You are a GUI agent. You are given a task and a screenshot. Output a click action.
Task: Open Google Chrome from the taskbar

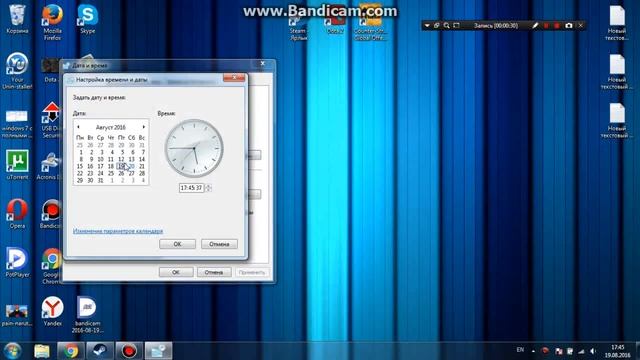tap(71, 351)
